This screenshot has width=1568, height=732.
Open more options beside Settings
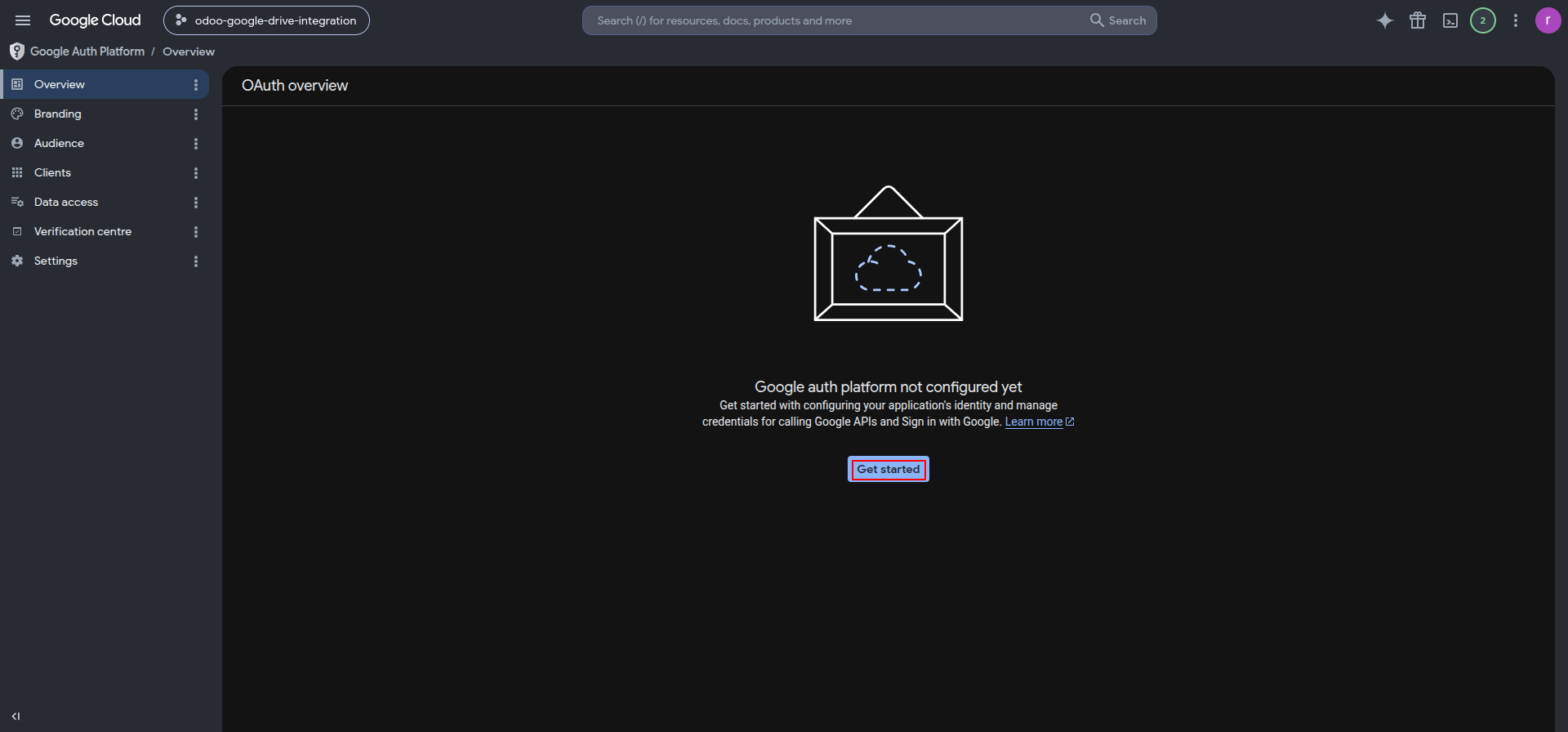click(196, 261)
